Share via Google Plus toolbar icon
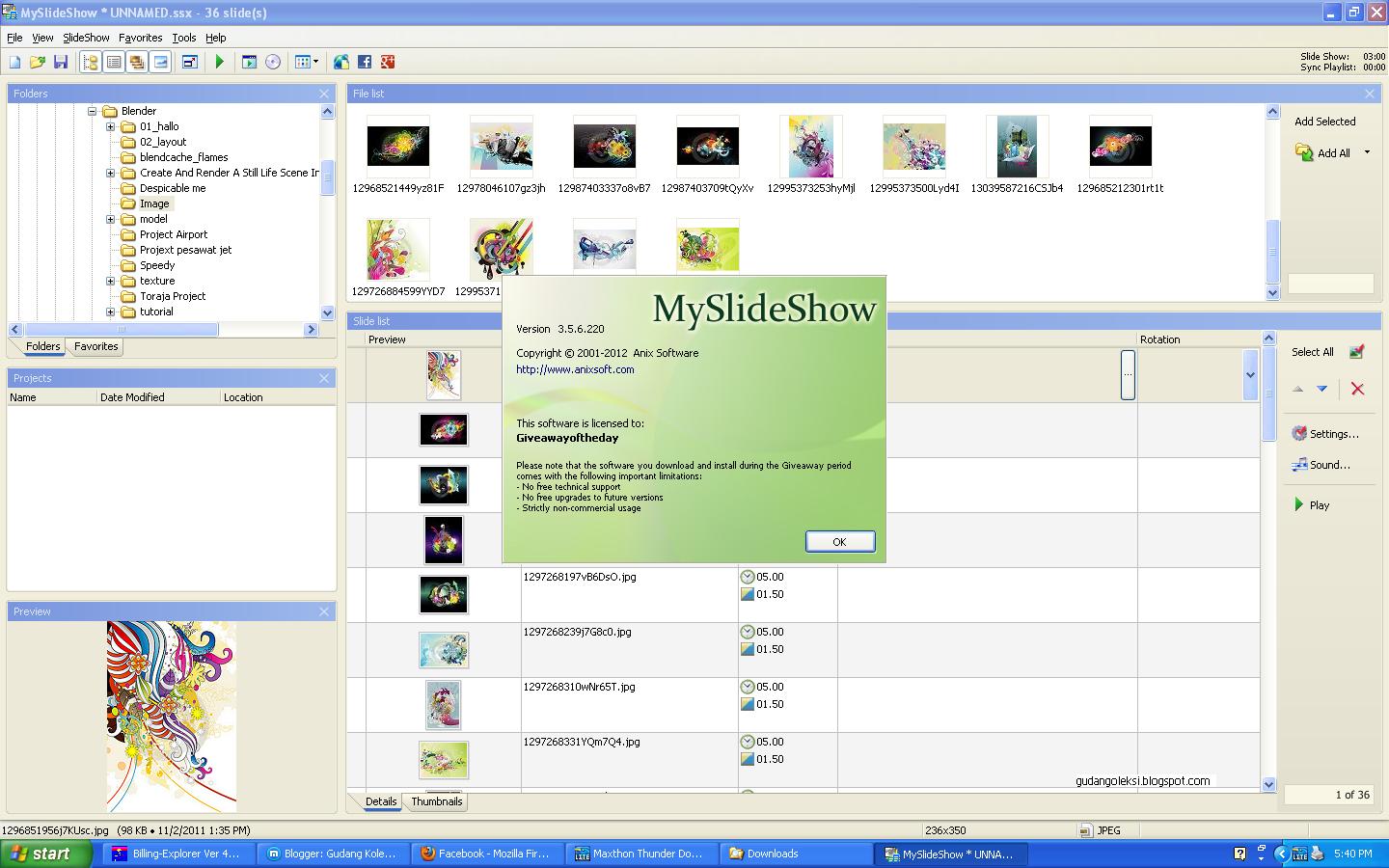The width and height of the screenshot is (1389, 868). click(x=388, y=62)
